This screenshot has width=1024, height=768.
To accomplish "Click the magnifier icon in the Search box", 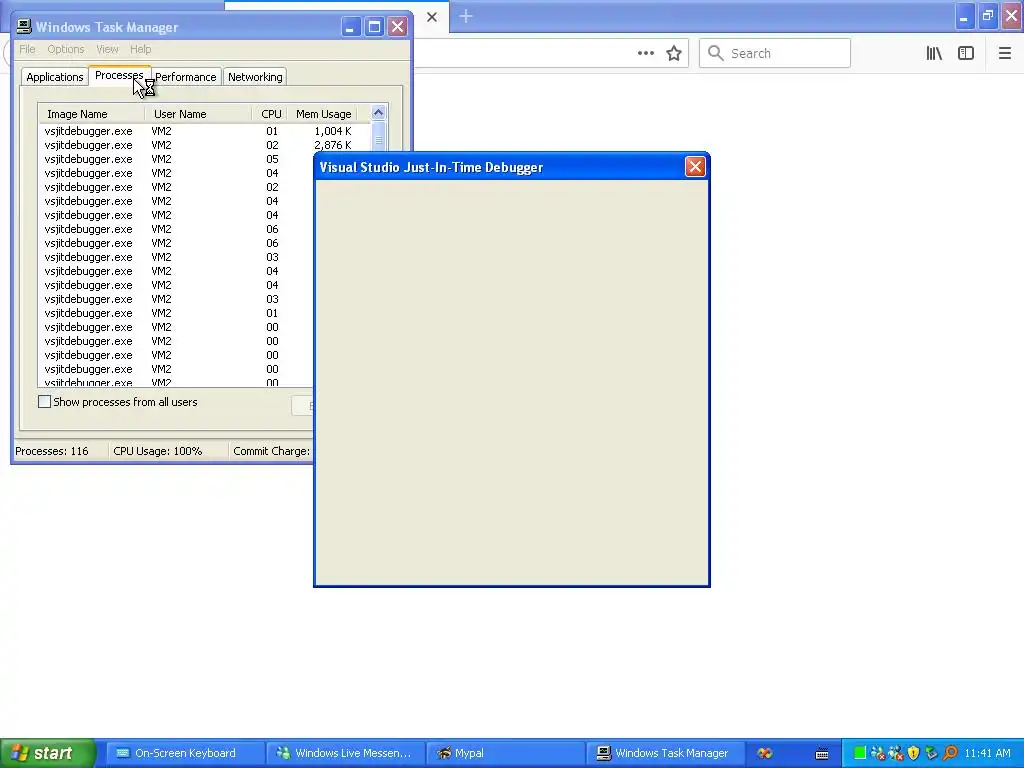I will tap(716, 54).
